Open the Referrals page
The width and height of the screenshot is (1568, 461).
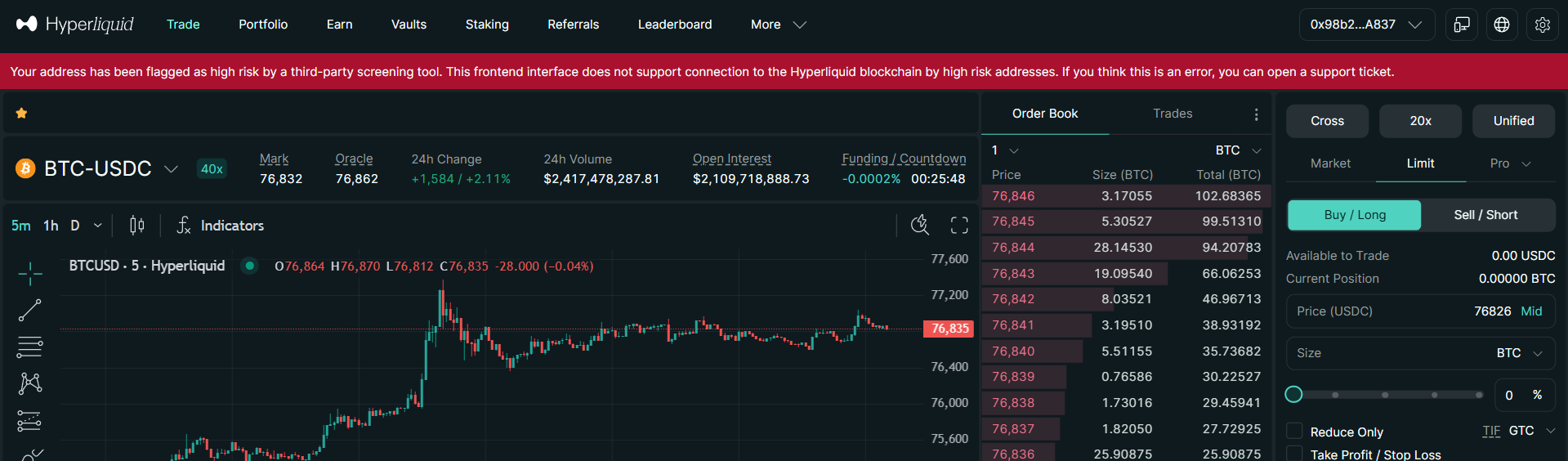pos(574,25)
